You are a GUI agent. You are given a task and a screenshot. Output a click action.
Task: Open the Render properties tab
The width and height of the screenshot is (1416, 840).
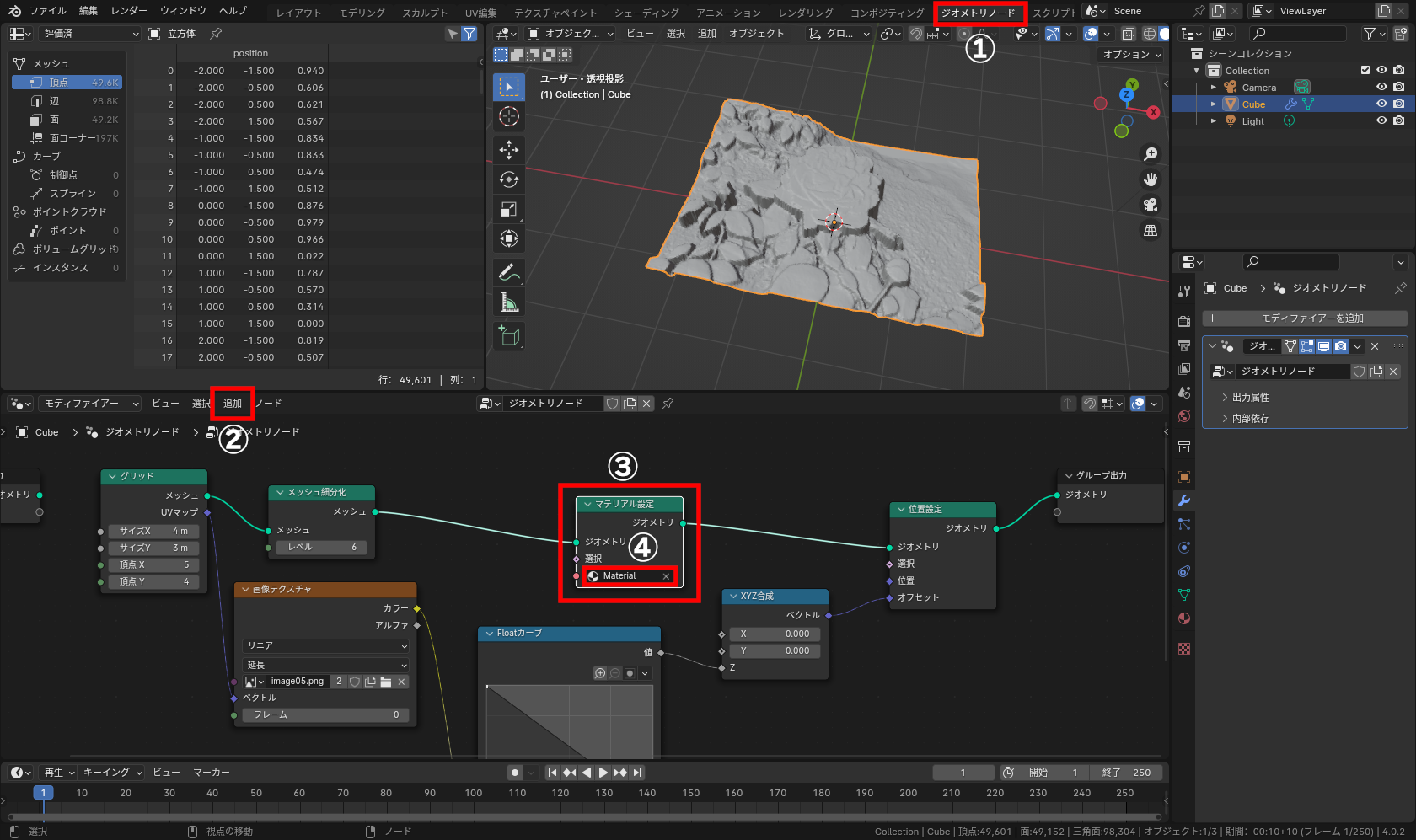(x=1184, y=322)
